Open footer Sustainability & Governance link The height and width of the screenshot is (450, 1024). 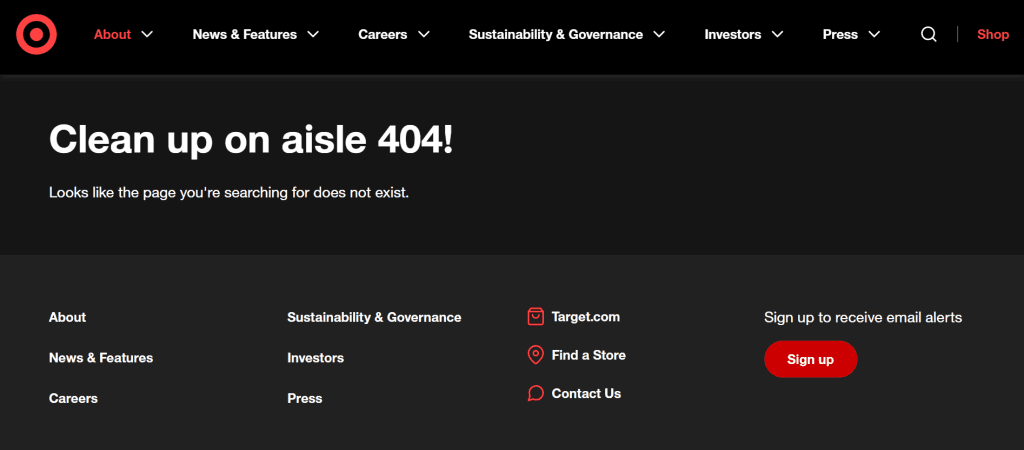(x=374, y=317)
